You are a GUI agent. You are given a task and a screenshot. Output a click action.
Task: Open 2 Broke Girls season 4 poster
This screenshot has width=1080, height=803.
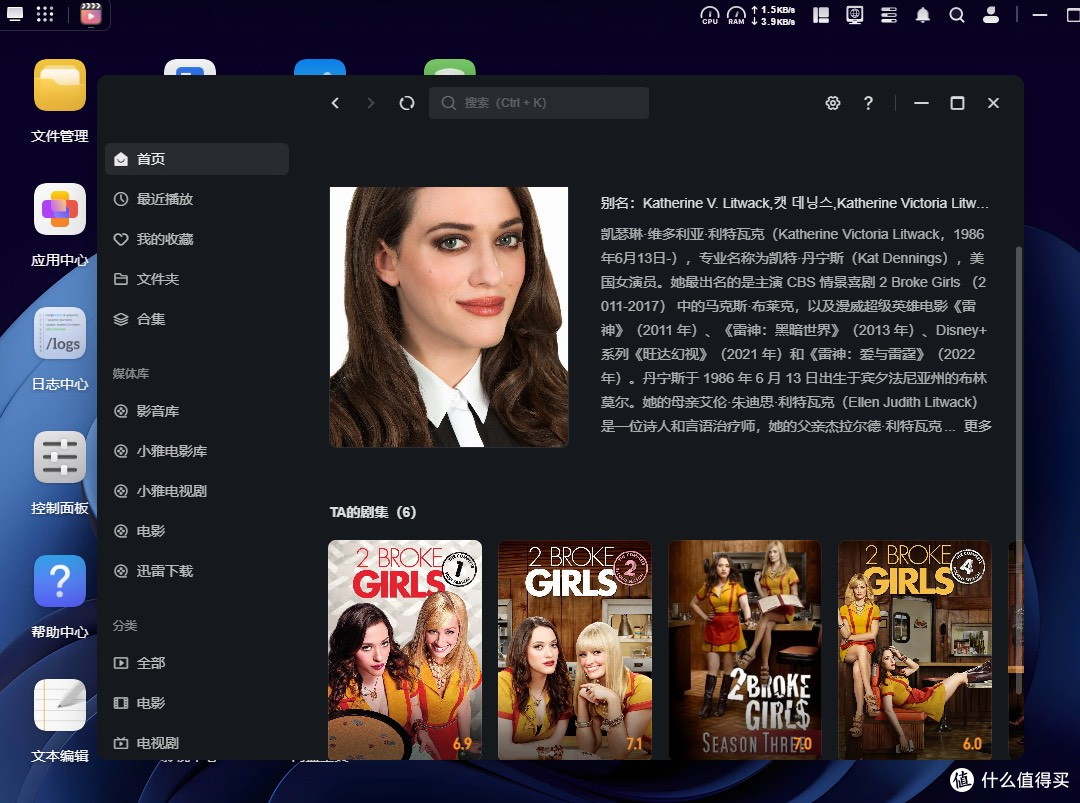(915, 650)
